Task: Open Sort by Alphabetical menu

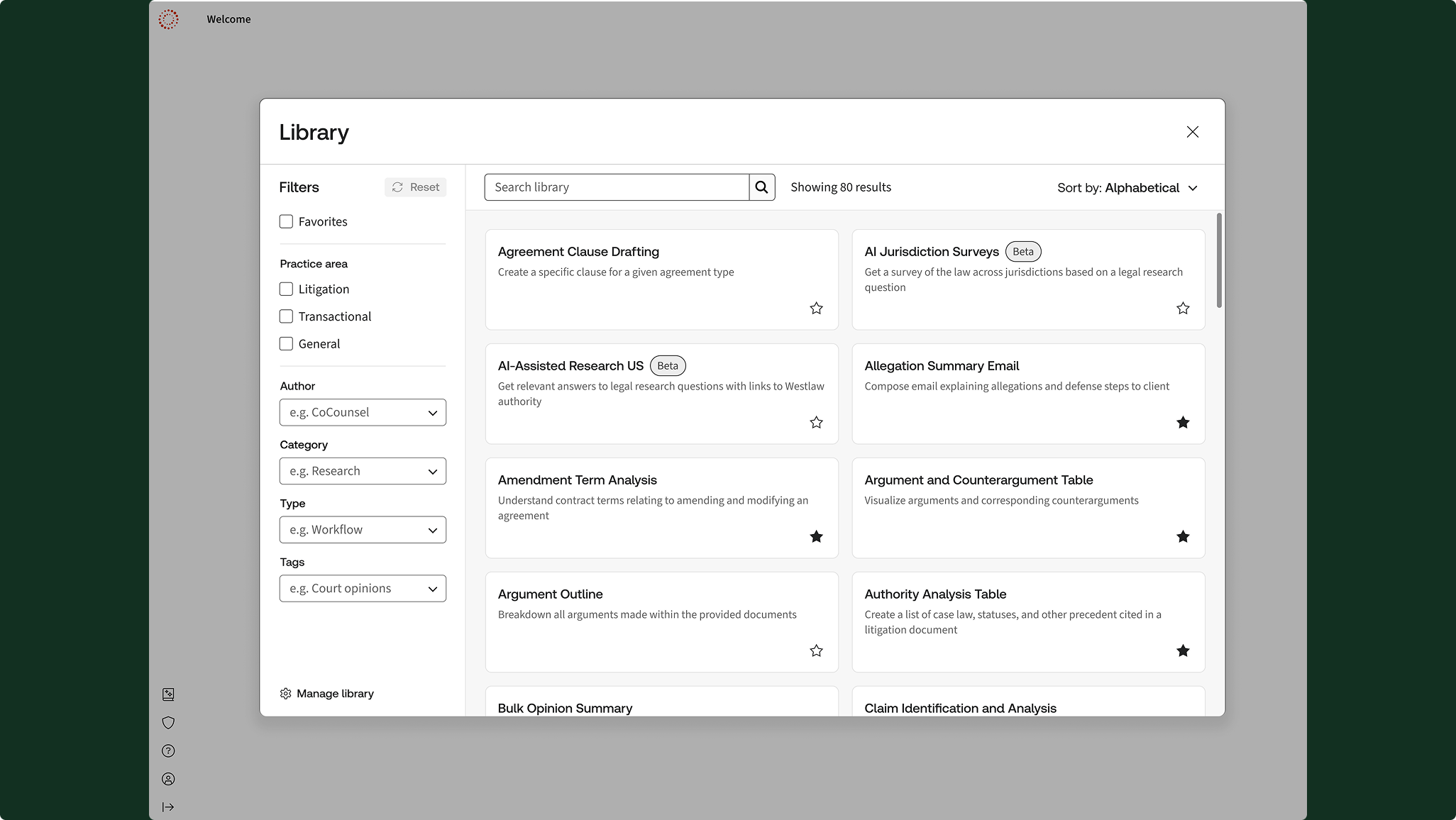Action: point(1127,188)
